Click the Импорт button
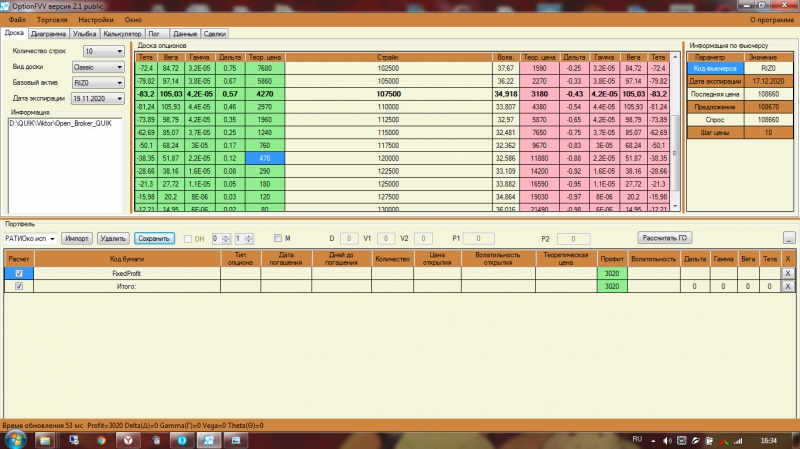This screenshot has width=800, height=449. coord(77,238)
